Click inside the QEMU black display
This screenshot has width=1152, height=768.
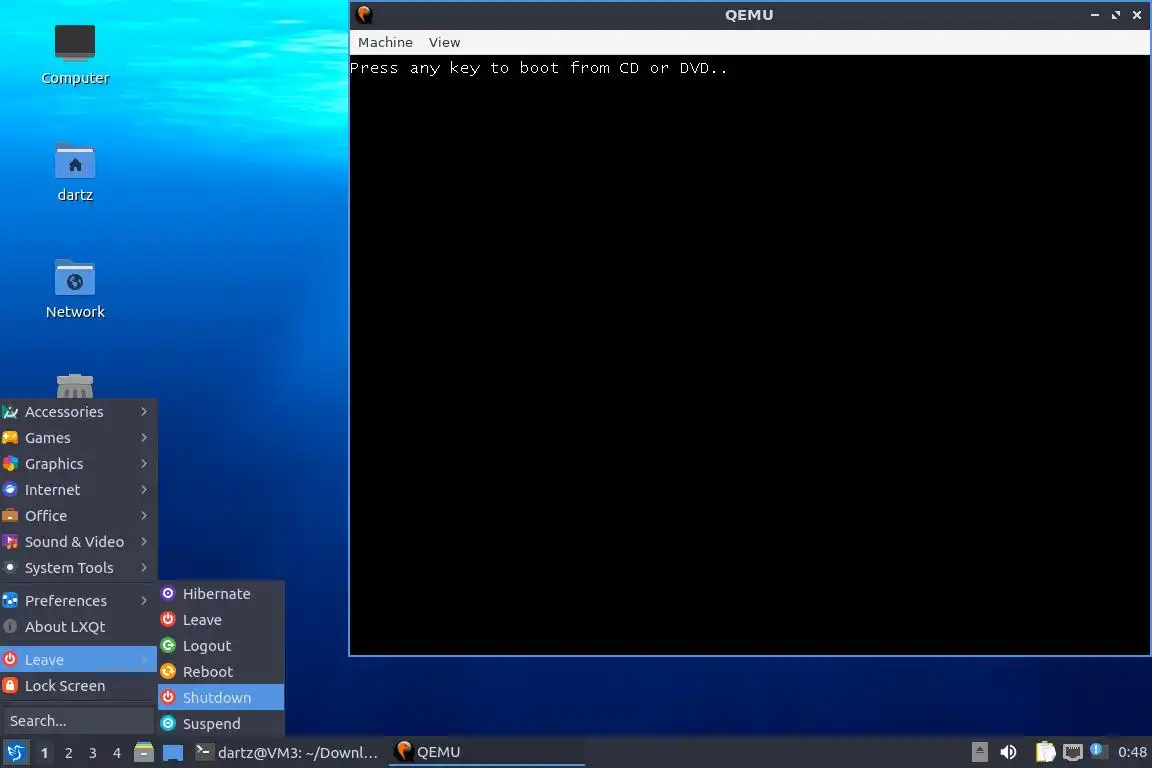click(x=749, y=354)
